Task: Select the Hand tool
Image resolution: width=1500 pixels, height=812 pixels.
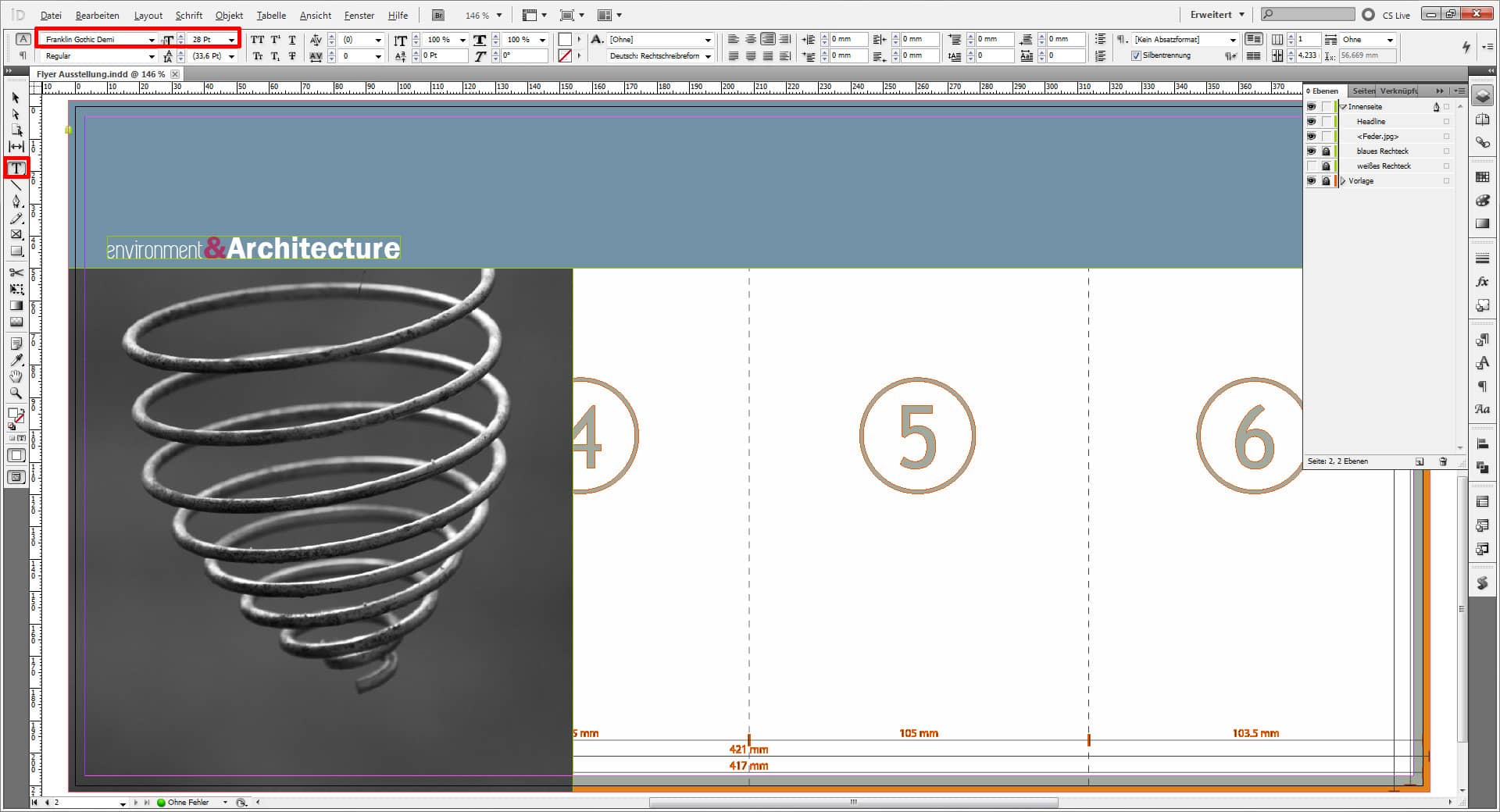Action: tap(16, 376)
